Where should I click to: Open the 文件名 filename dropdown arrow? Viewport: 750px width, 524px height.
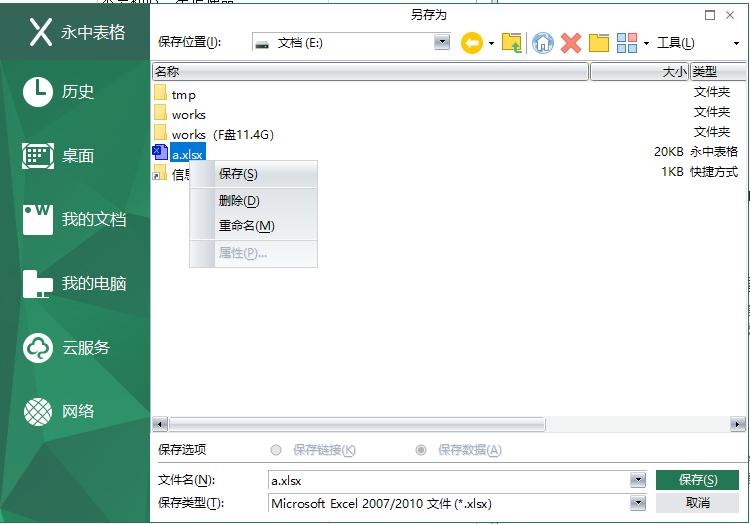tap(638, 480)
